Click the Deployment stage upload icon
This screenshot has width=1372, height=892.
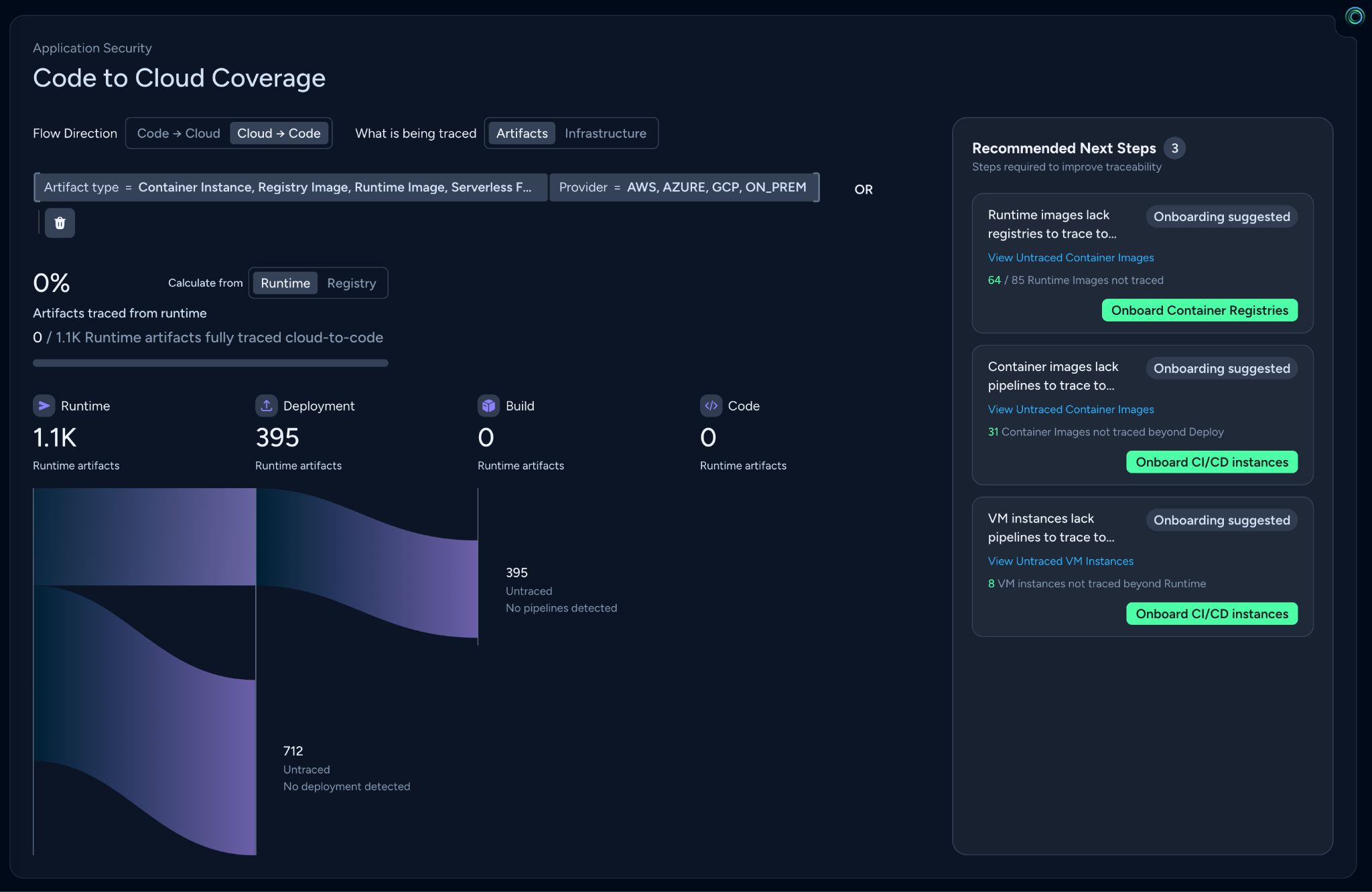[266, 406]
